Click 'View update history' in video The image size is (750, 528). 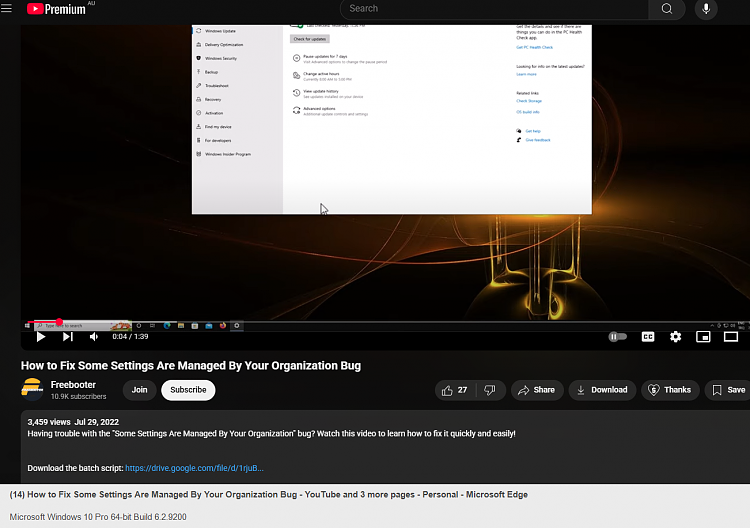tap(320, 91)
